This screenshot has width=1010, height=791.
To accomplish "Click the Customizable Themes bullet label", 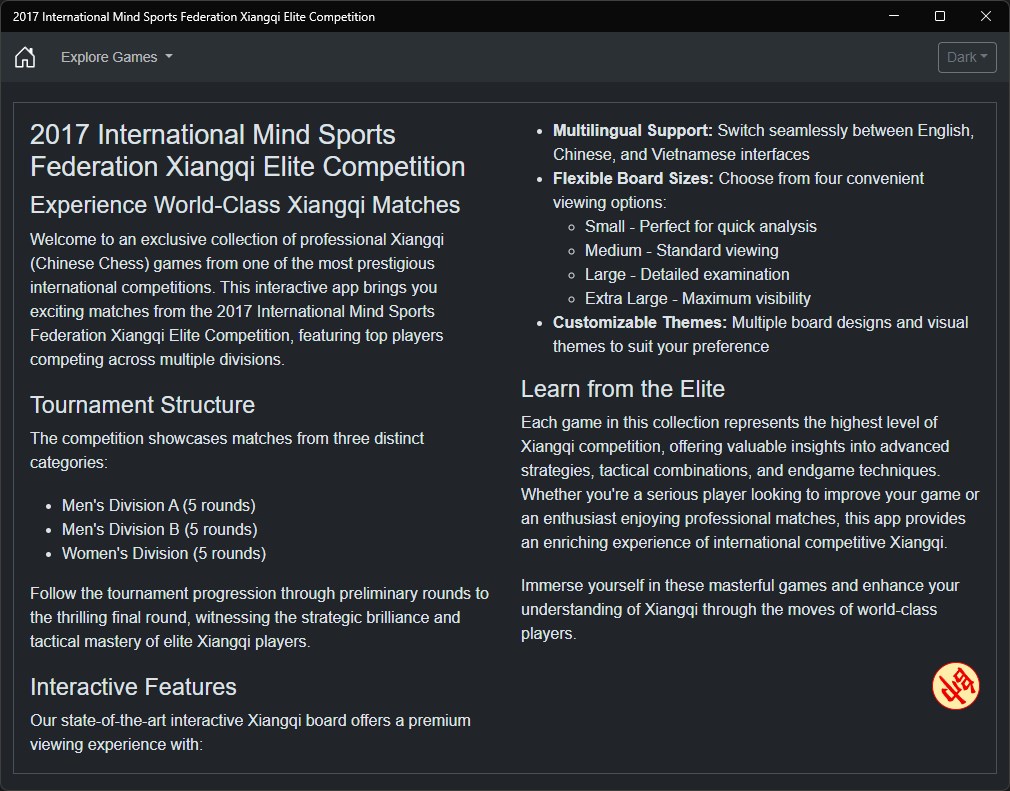I will click(640, 322).
